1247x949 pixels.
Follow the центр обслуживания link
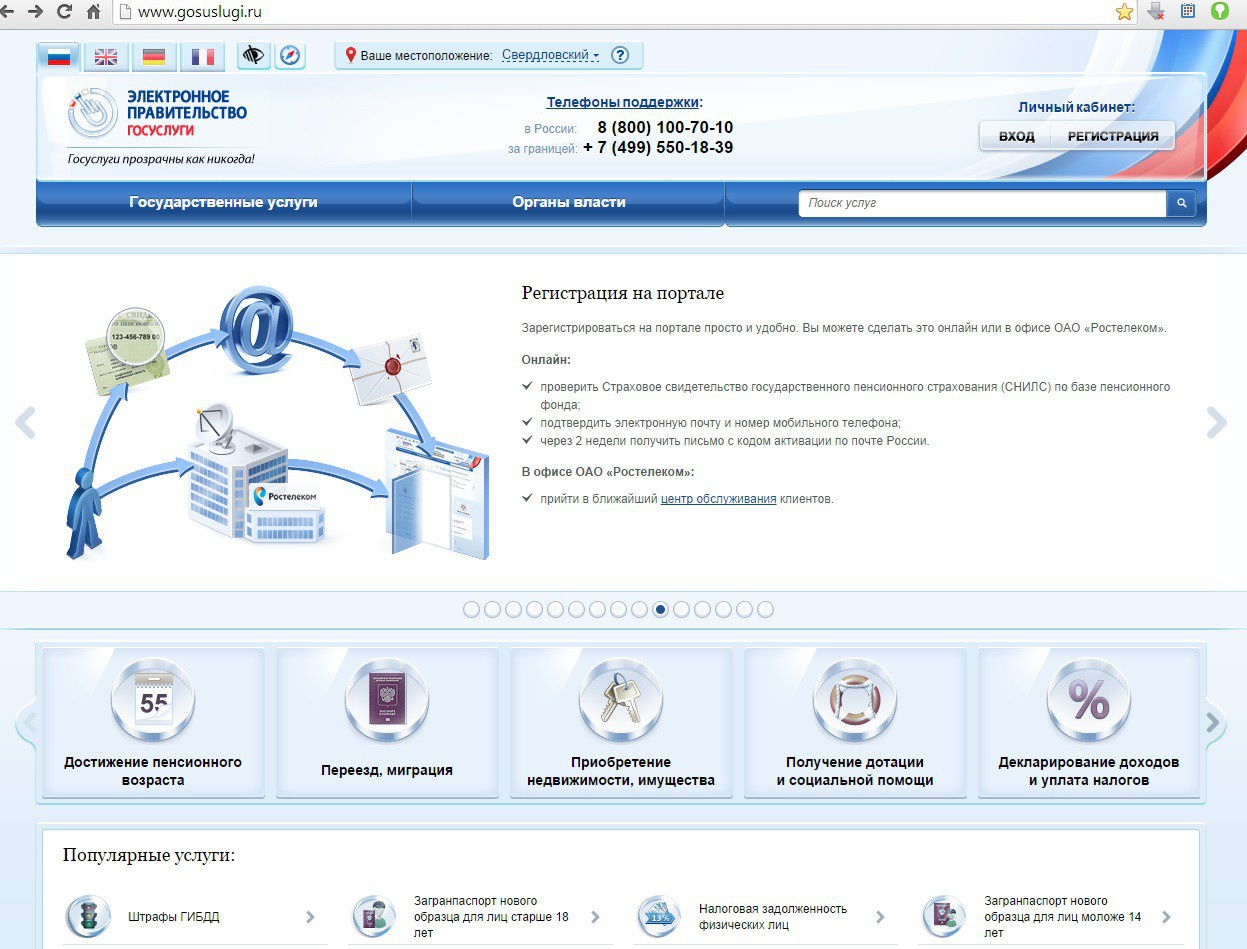tap(718, 499)
